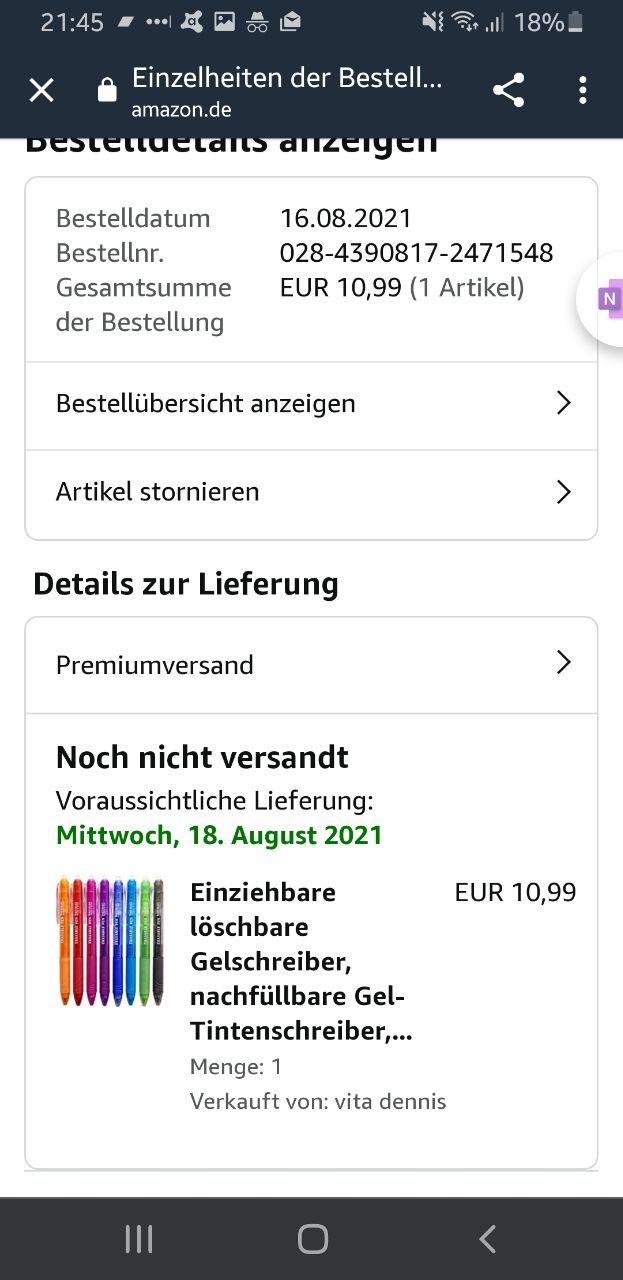Tap the Android back arrow
623x1280 pixels.
(x=487, y=1240)
